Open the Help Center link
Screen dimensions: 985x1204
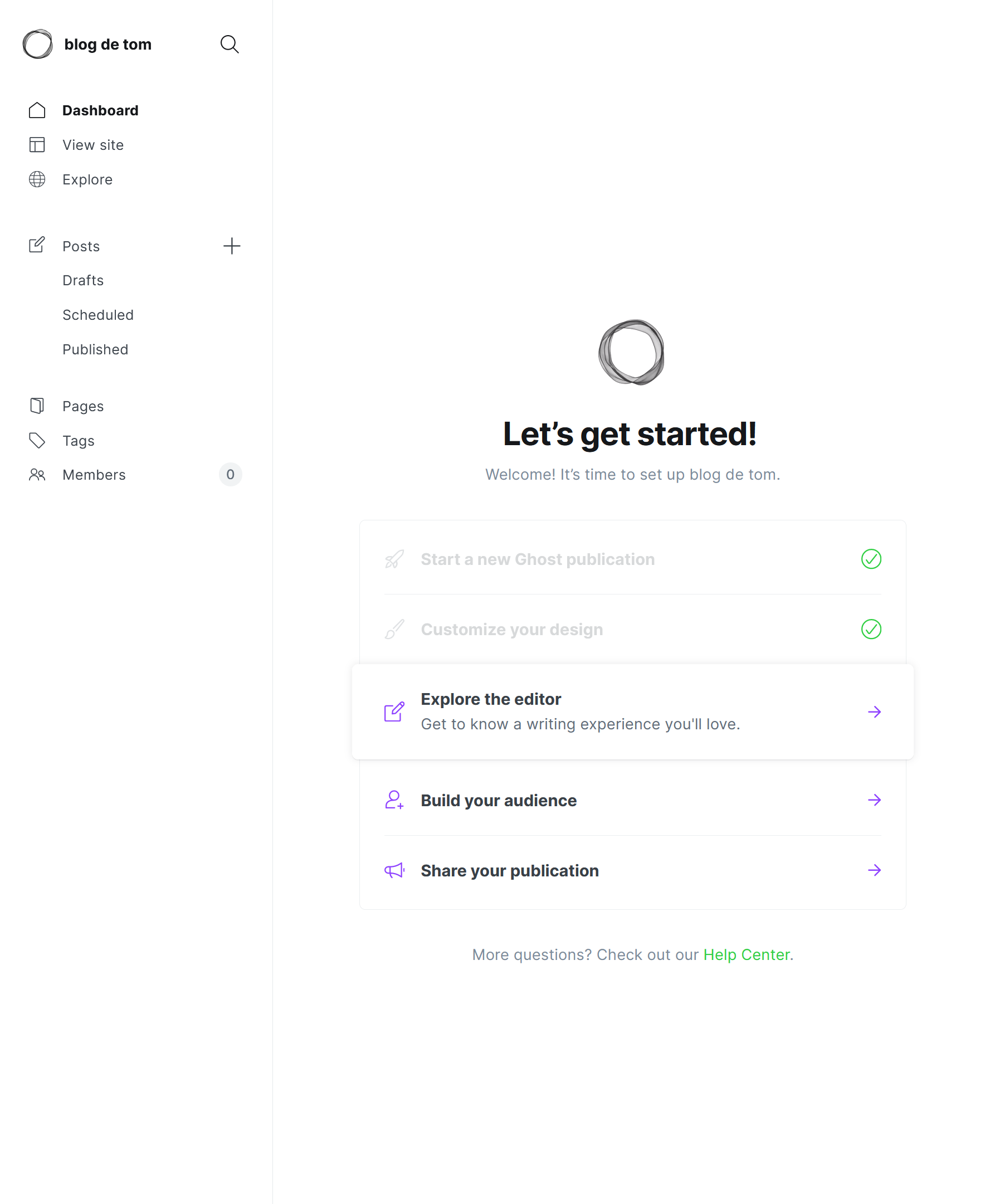pyautogui.click(x=746, y=955)
